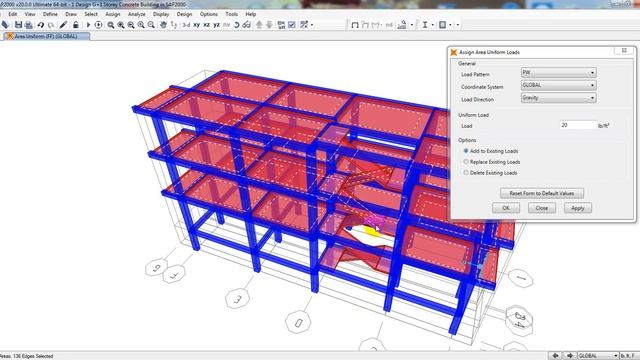Click the units selector in status bar
The height and width of the screenshot is (360, 640).
629,356
